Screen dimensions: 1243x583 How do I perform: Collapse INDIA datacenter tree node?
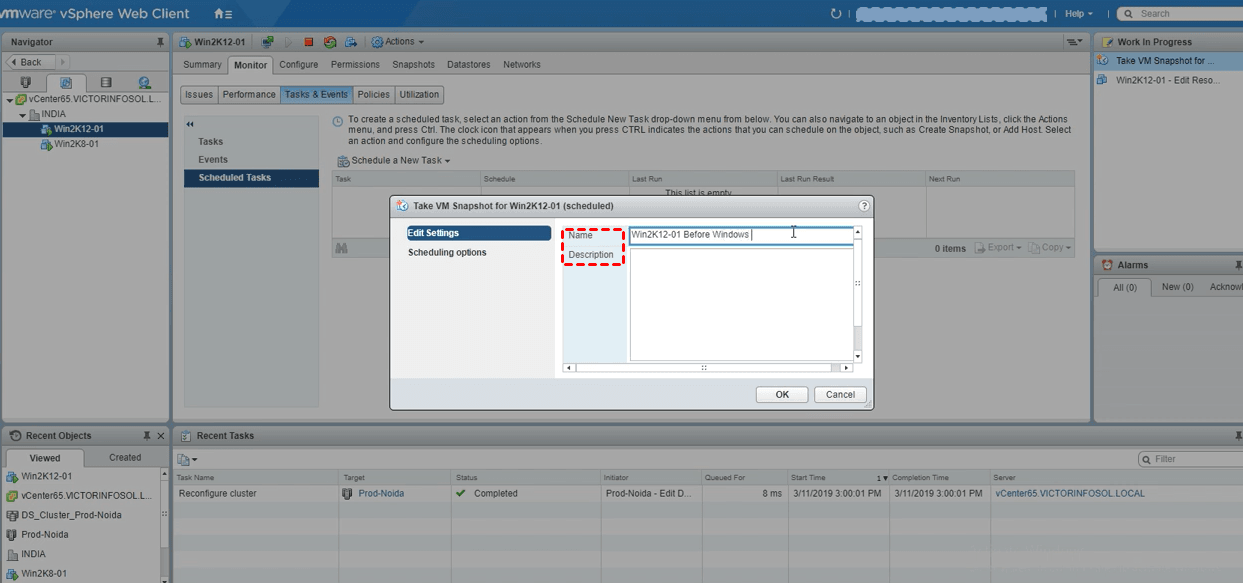(22, 114)
